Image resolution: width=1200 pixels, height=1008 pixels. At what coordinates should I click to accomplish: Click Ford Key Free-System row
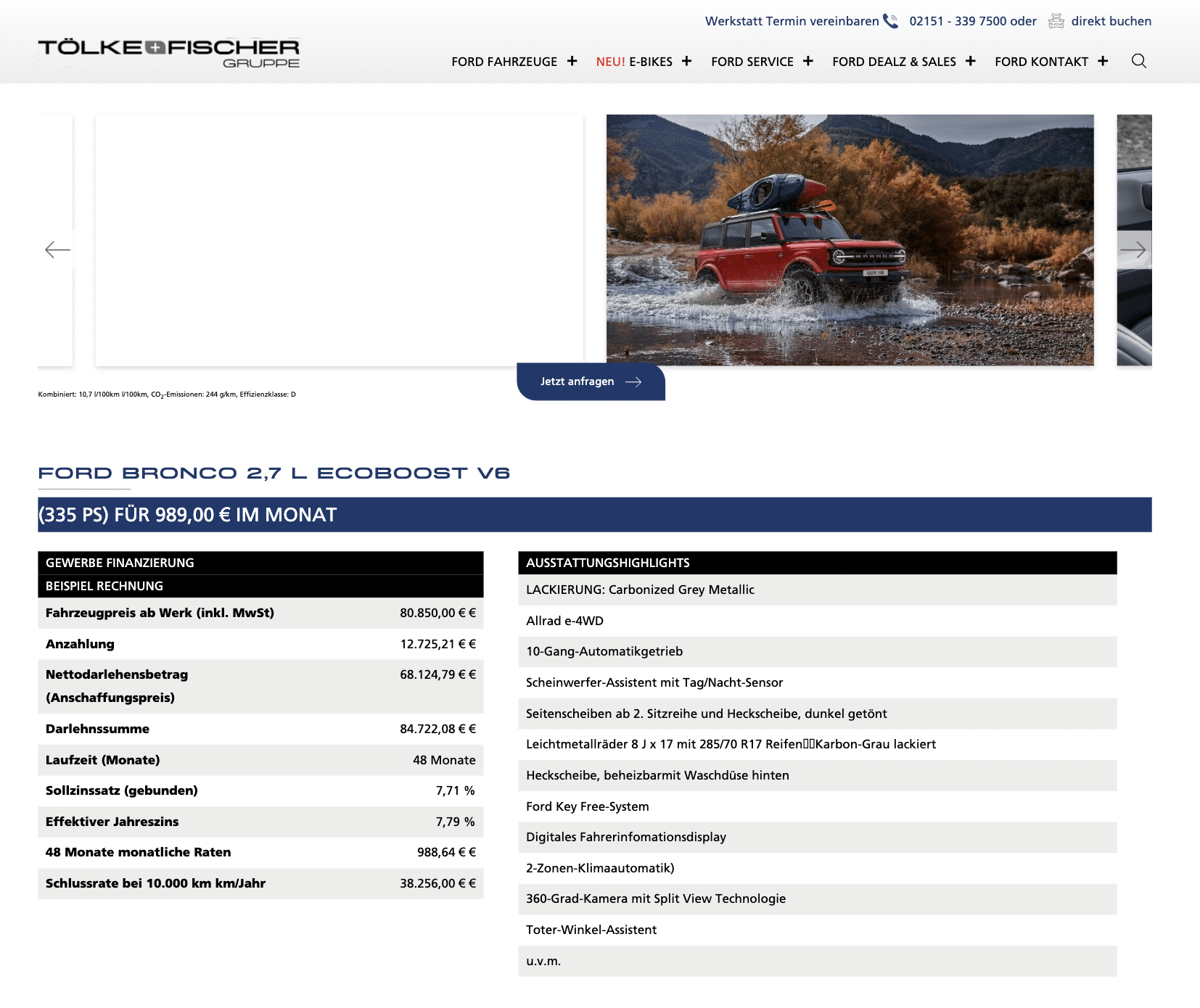(x=818, y=806)
